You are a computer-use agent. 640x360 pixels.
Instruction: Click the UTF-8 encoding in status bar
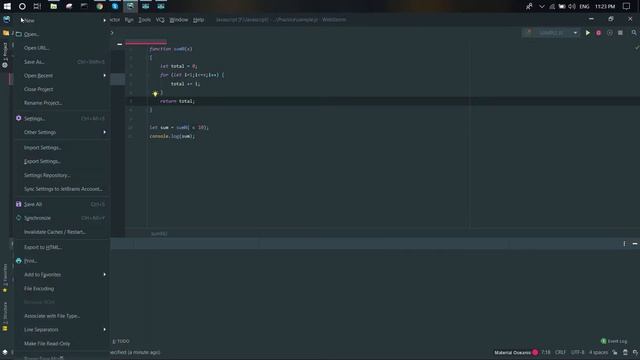pyautogui.click(x=578, y=352)
